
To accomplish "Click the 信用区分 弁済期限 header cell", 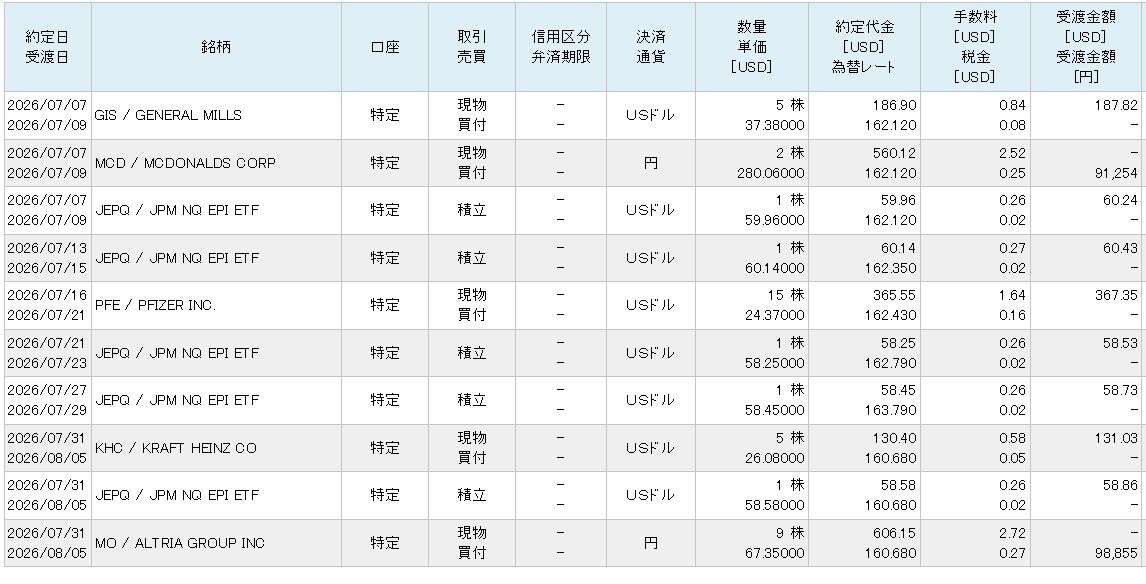I will 561,47.
